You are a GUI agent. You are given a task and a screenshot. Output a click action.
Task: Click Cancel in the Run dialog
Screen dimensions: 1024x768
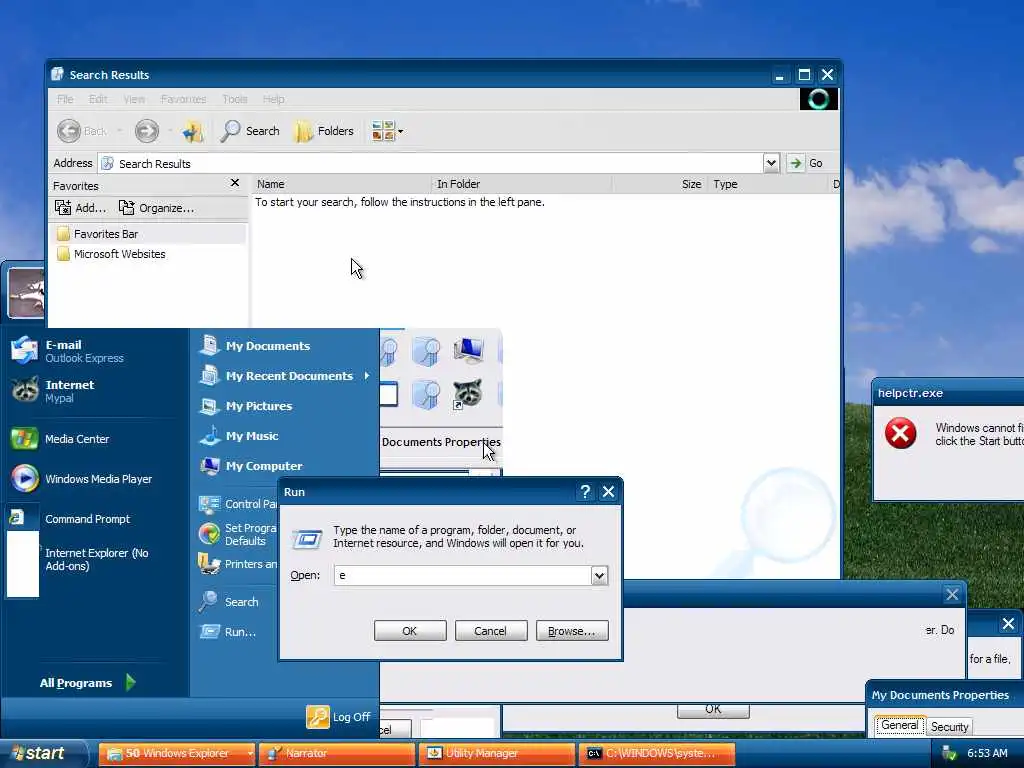[490, 631]
